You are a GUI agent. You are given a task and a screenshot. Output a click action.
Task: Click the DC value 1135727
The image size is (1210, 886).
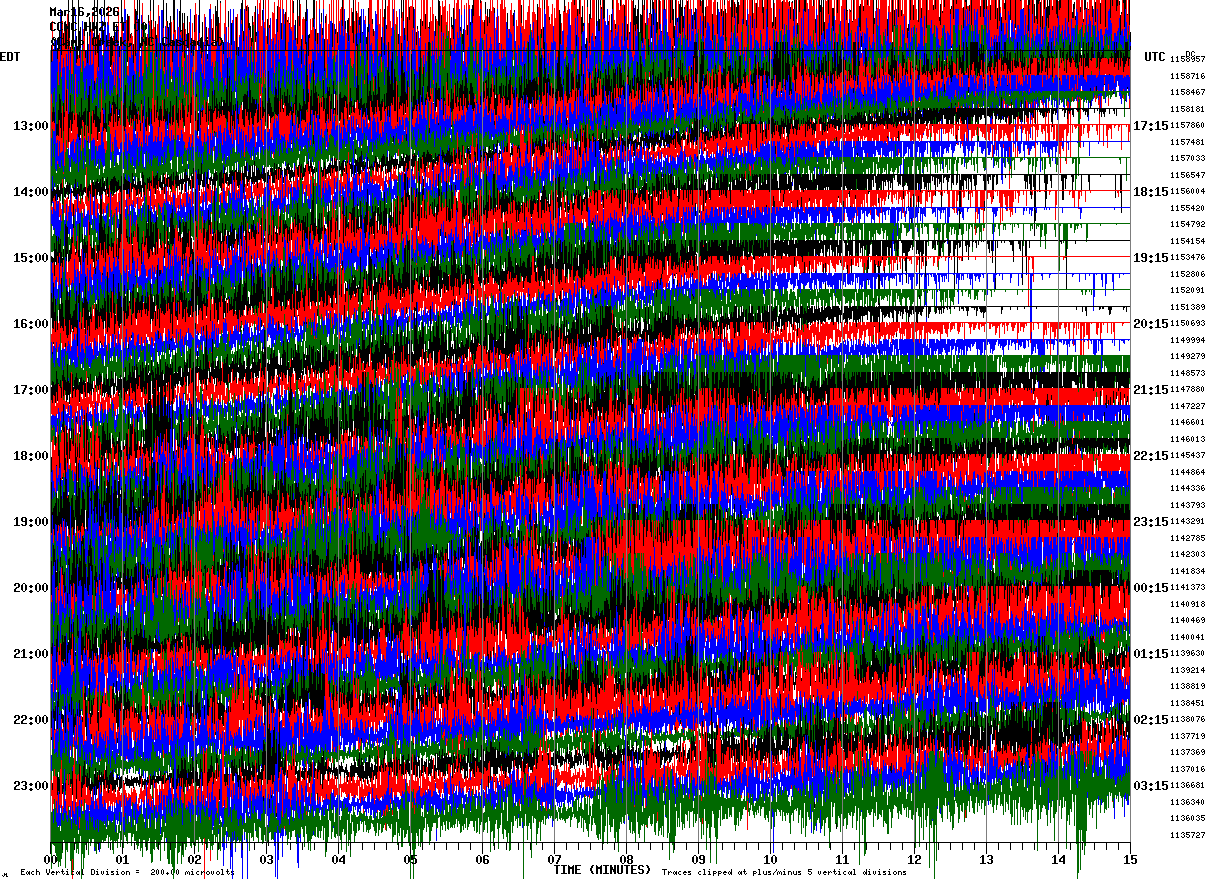coord(1187,835)
